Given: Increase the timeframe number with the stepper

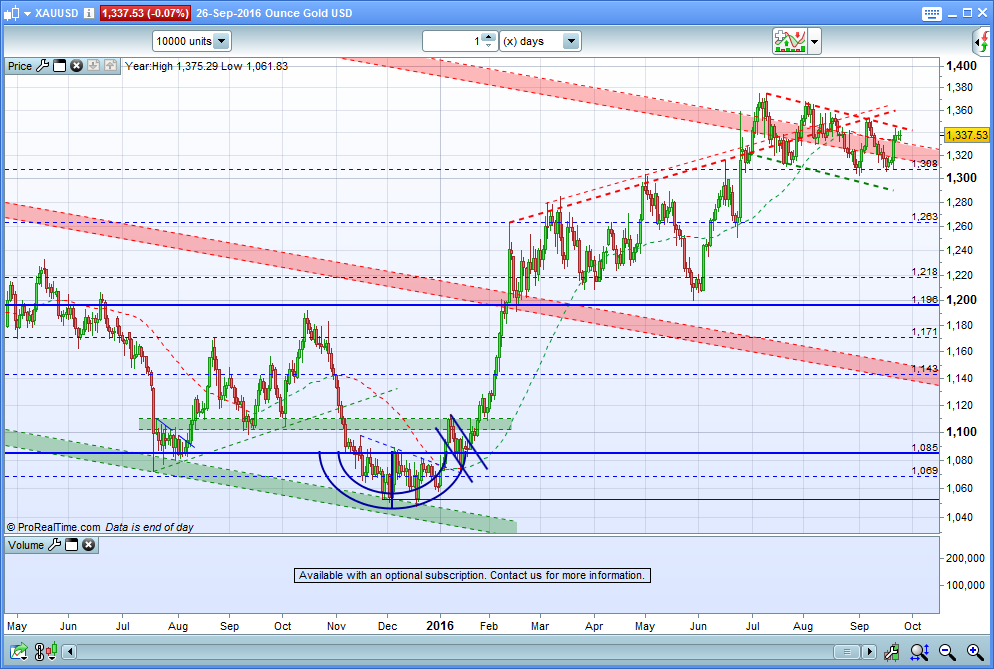Looking at the screenshot, I should click(x=488, y=37).
